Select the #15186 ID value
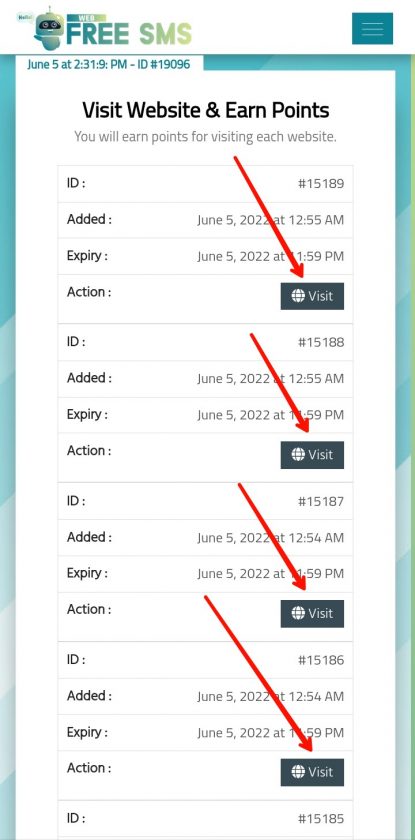The width and height of the screenshot is (415, 840). [321, 660]
